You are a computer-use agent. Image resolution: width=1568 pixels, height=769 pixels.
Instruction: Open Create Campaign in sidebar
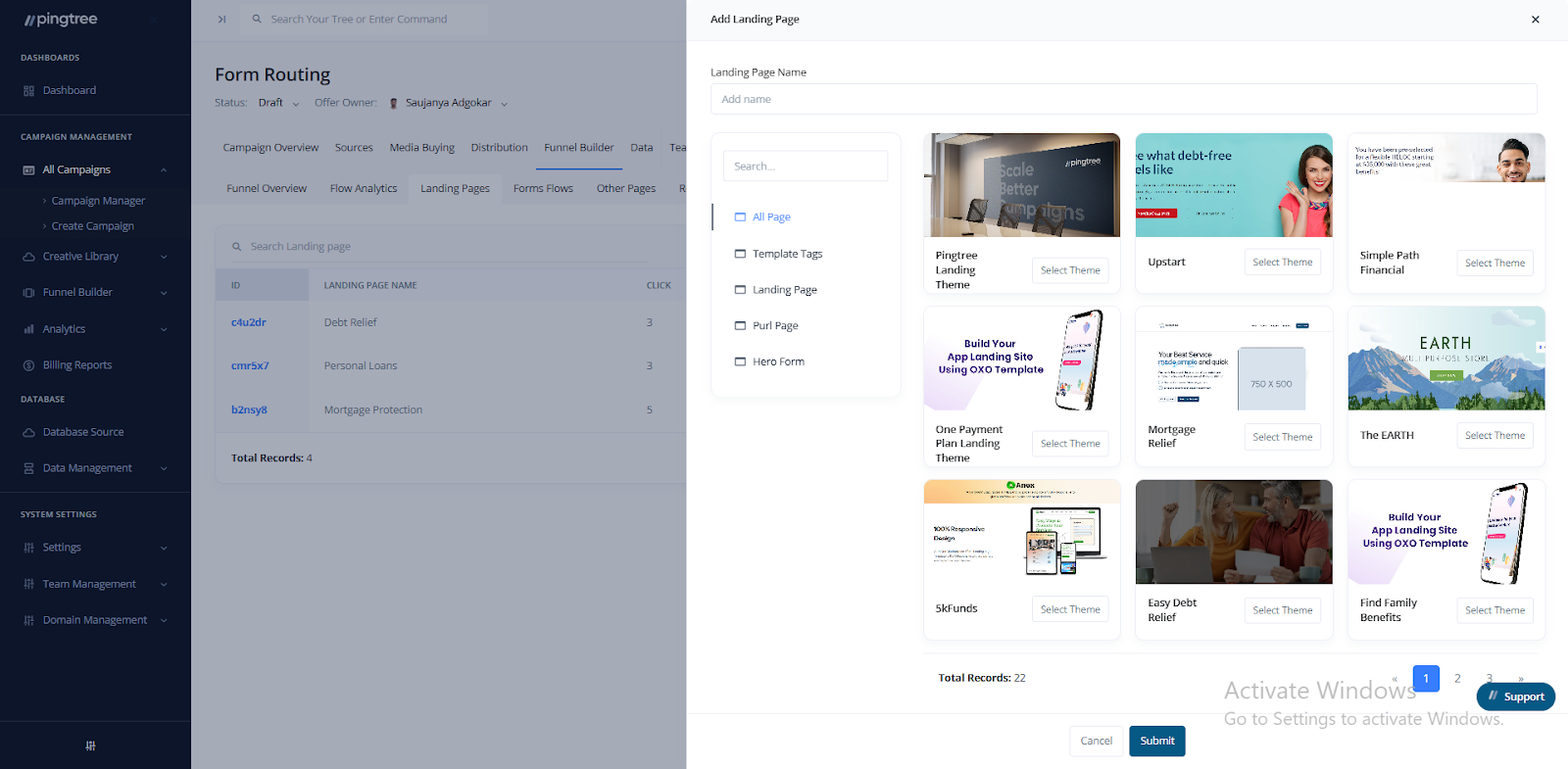pyautogui.click(x=93, y=226)
